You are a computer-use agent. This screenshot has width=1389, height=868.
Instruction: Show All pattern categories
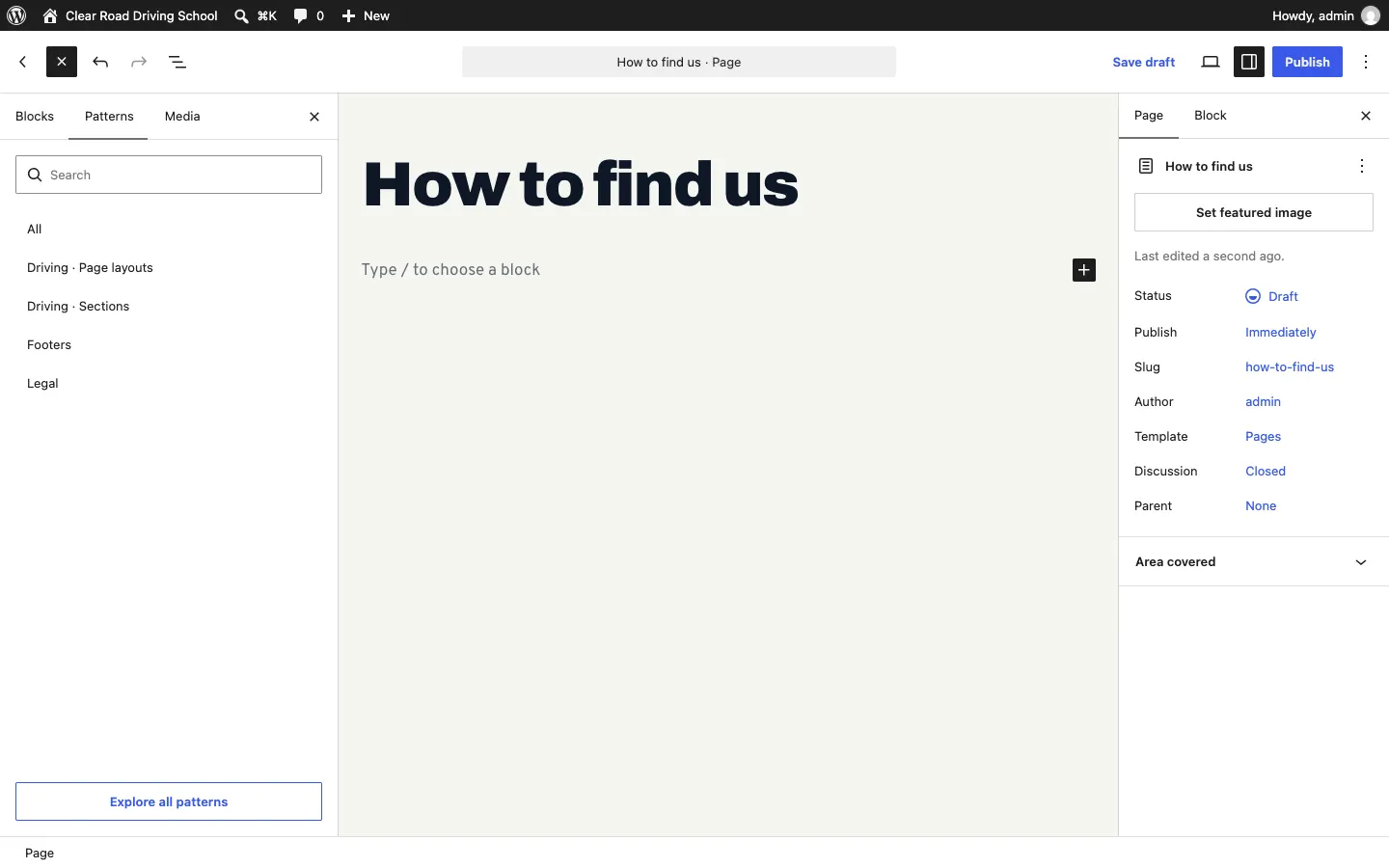point(169,229)
